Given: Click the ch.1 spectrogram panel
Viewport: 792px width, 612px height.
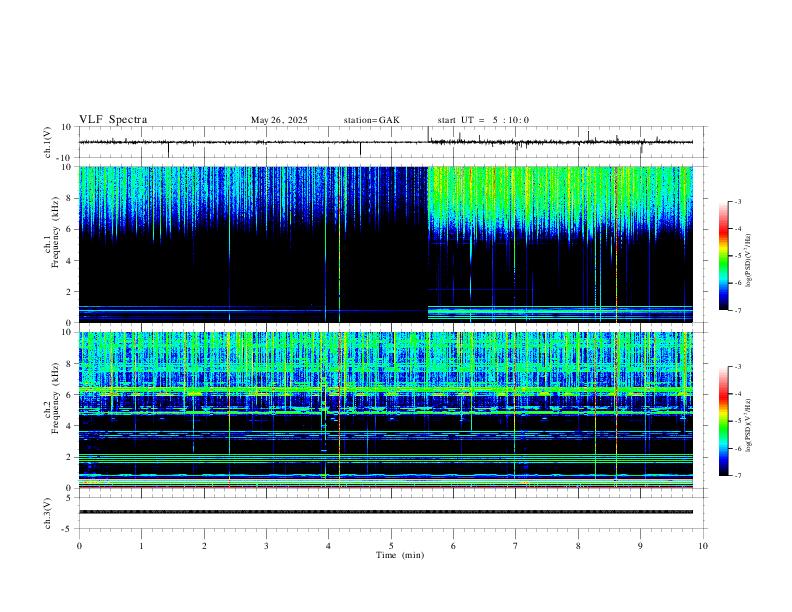Looking at the screenshot, I should coord(386,244).
